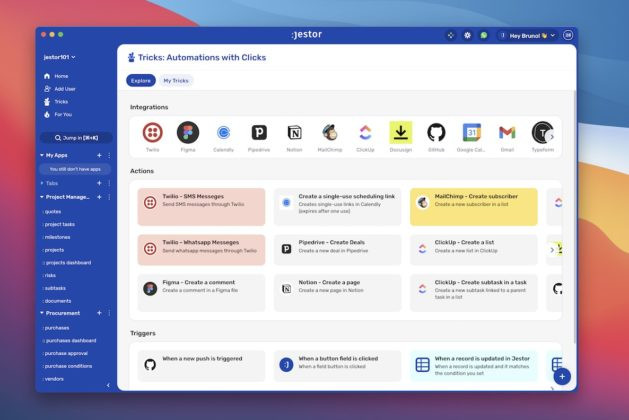
Task: Switch to the My Tricks tab
Action: (176, 81)
